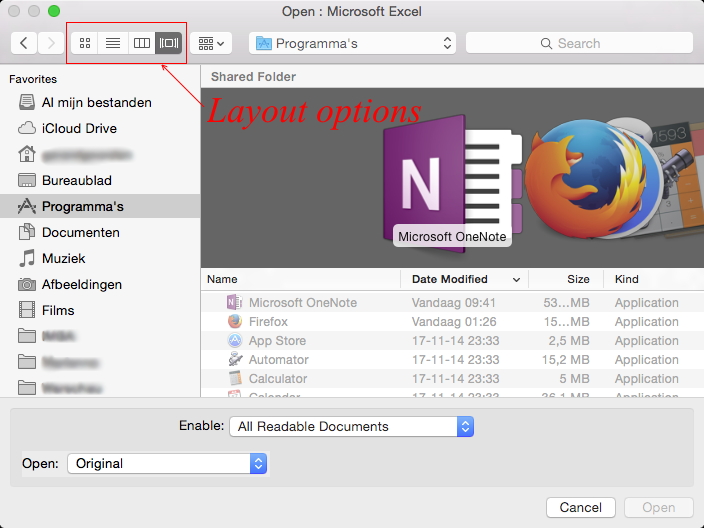Click the Search field
704x528 pixels.
pyautogui.click(x=579, y=43)
